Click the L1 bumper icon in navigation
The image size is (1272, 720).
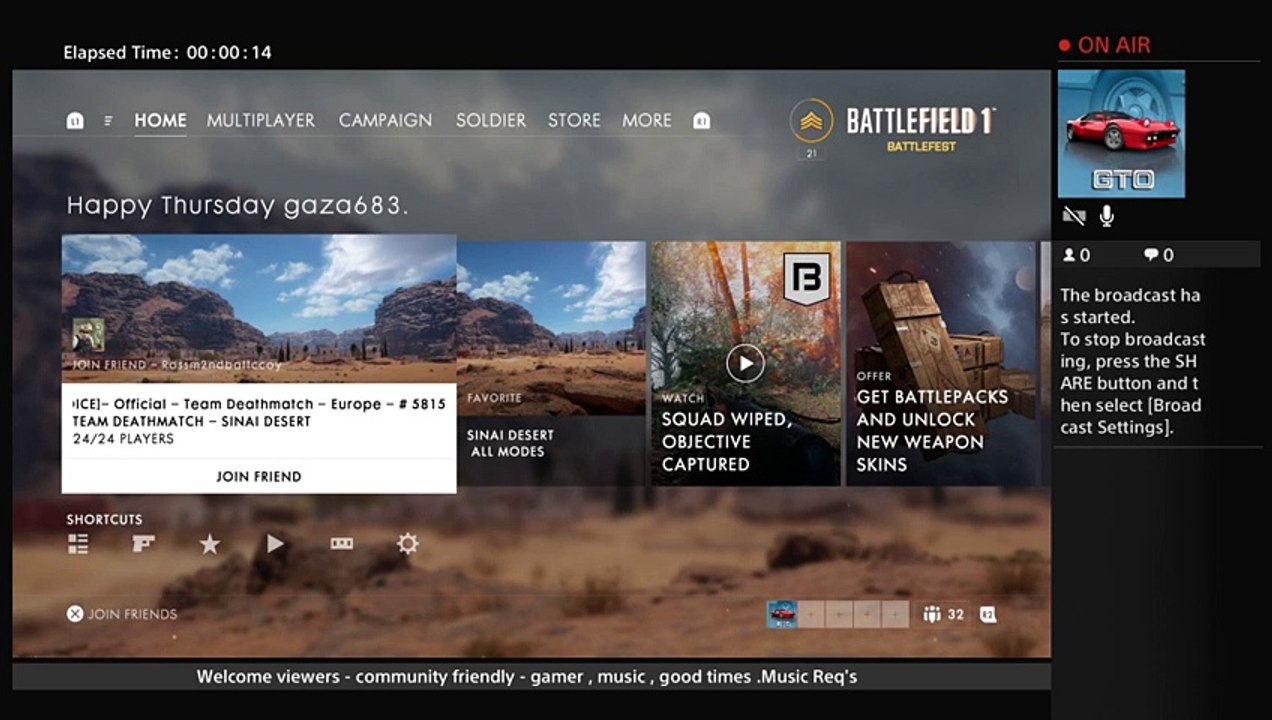tap(75, 121)
